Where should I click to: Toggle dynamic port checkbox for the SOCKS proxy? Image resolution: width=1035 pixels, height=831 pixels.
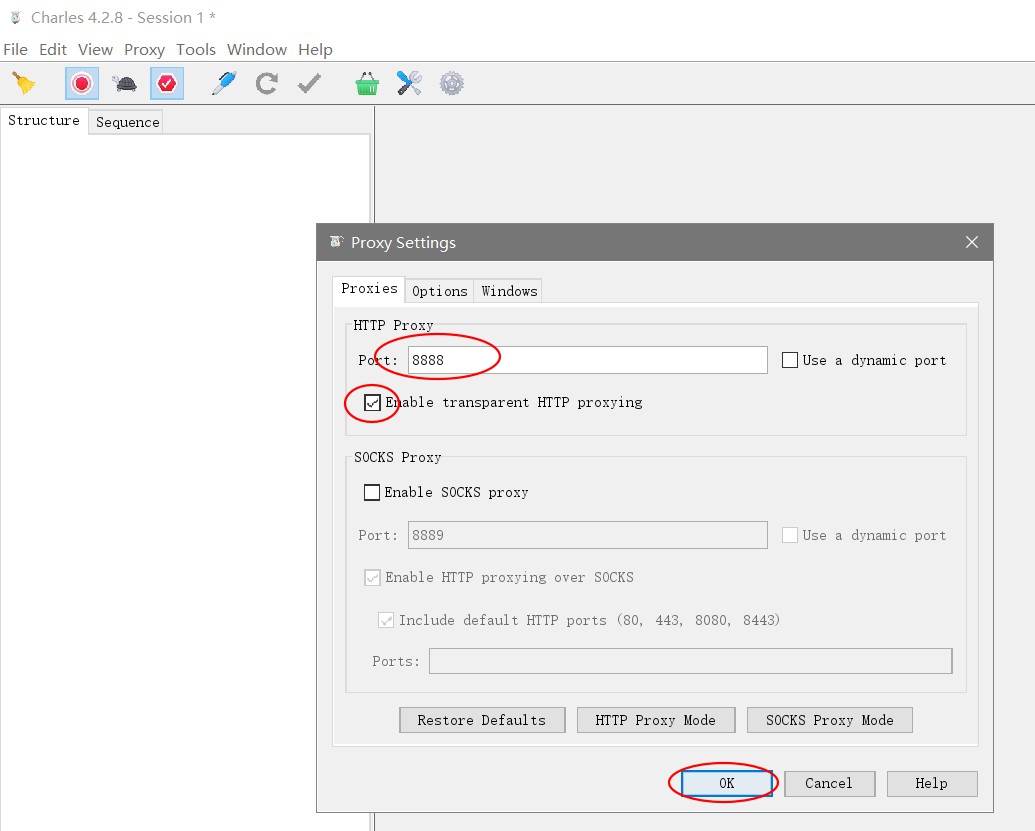[789, 535]
